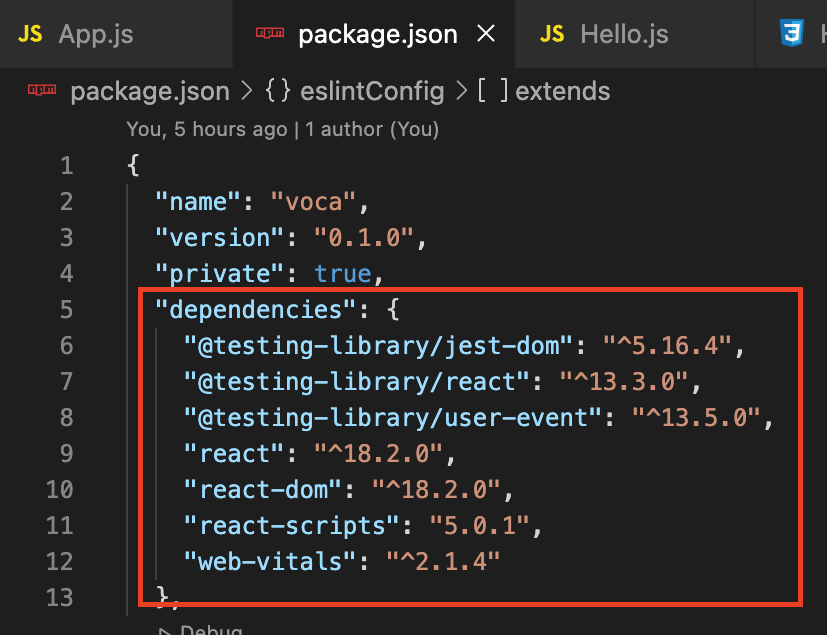Click line number 13 in gutter
Screen dimensions: 827x635
(60, 598)
